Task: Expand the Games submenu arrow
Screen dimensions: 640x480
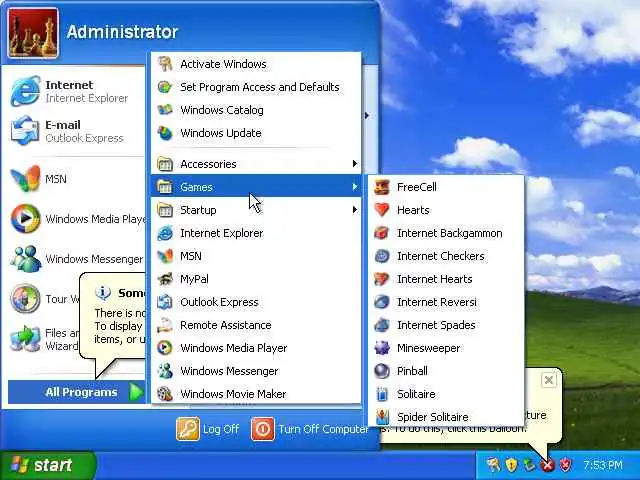Action: (x=355, y=187)
